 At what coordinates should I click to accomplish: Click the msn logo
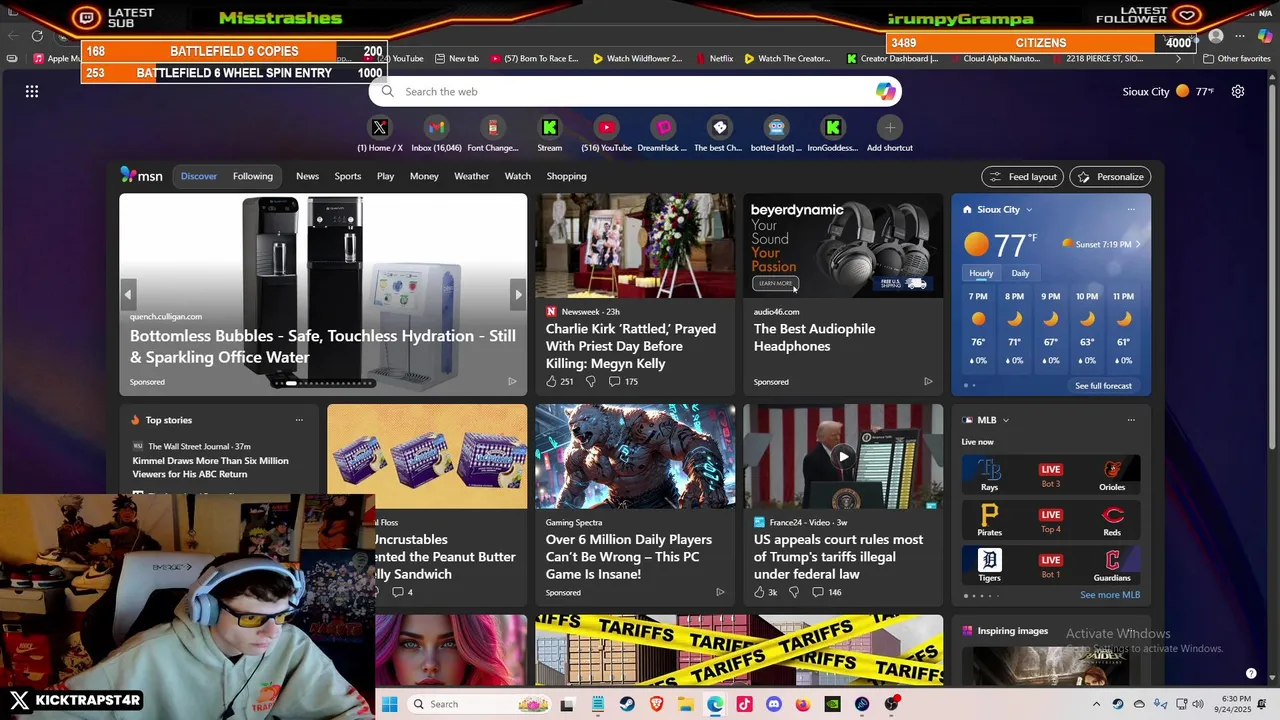coord(141,176)
